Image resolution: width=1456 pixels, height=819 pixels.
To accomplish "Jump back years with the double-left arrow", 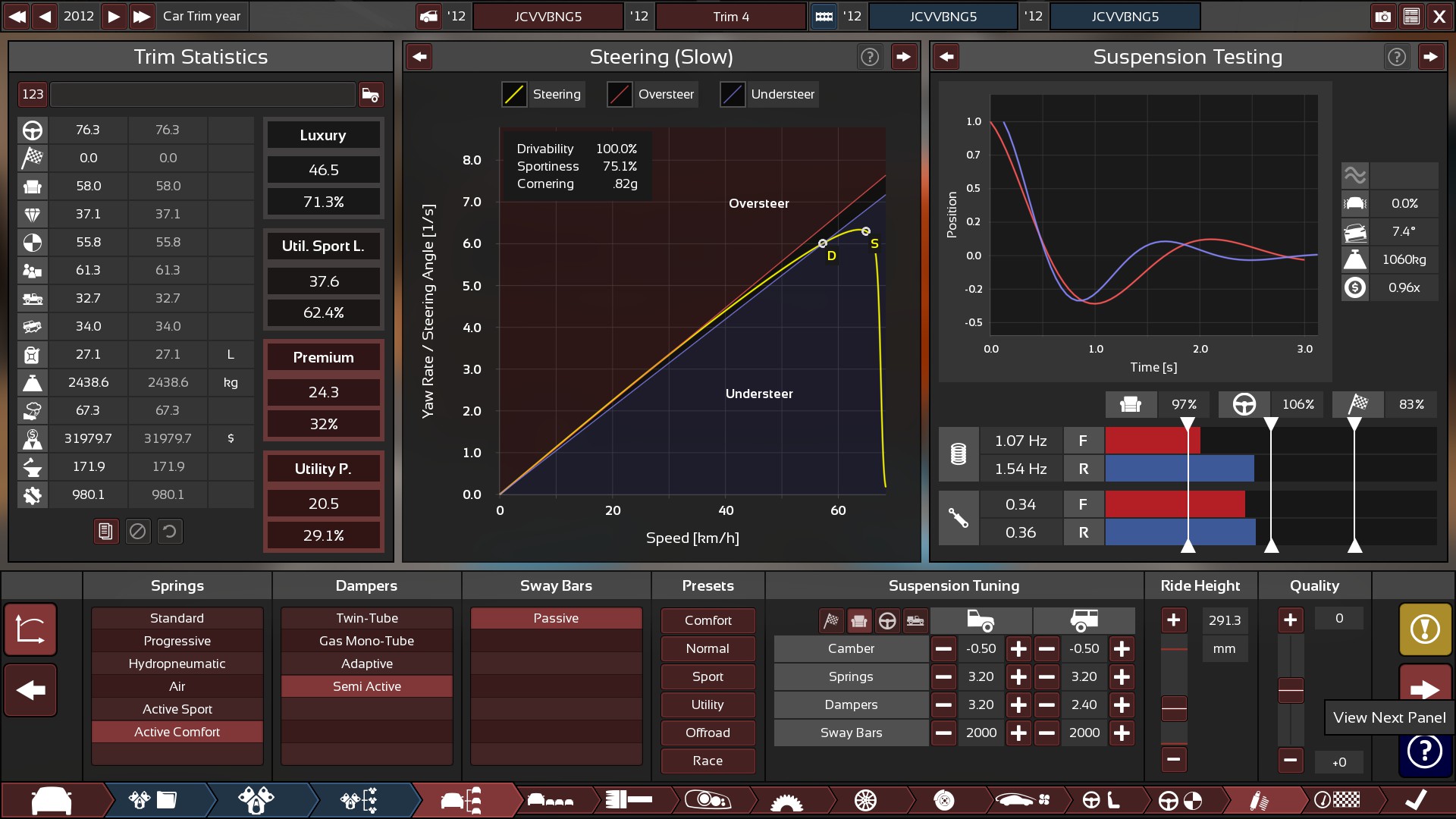I will tap(17, 16).
